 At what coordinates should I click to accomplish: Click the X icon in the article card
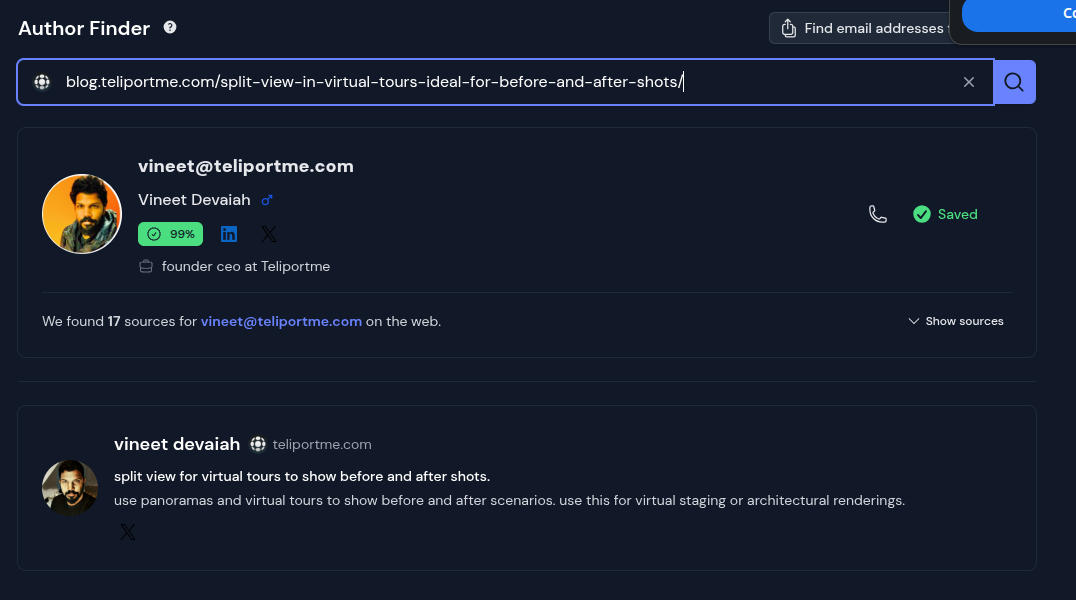coord(128,532)
